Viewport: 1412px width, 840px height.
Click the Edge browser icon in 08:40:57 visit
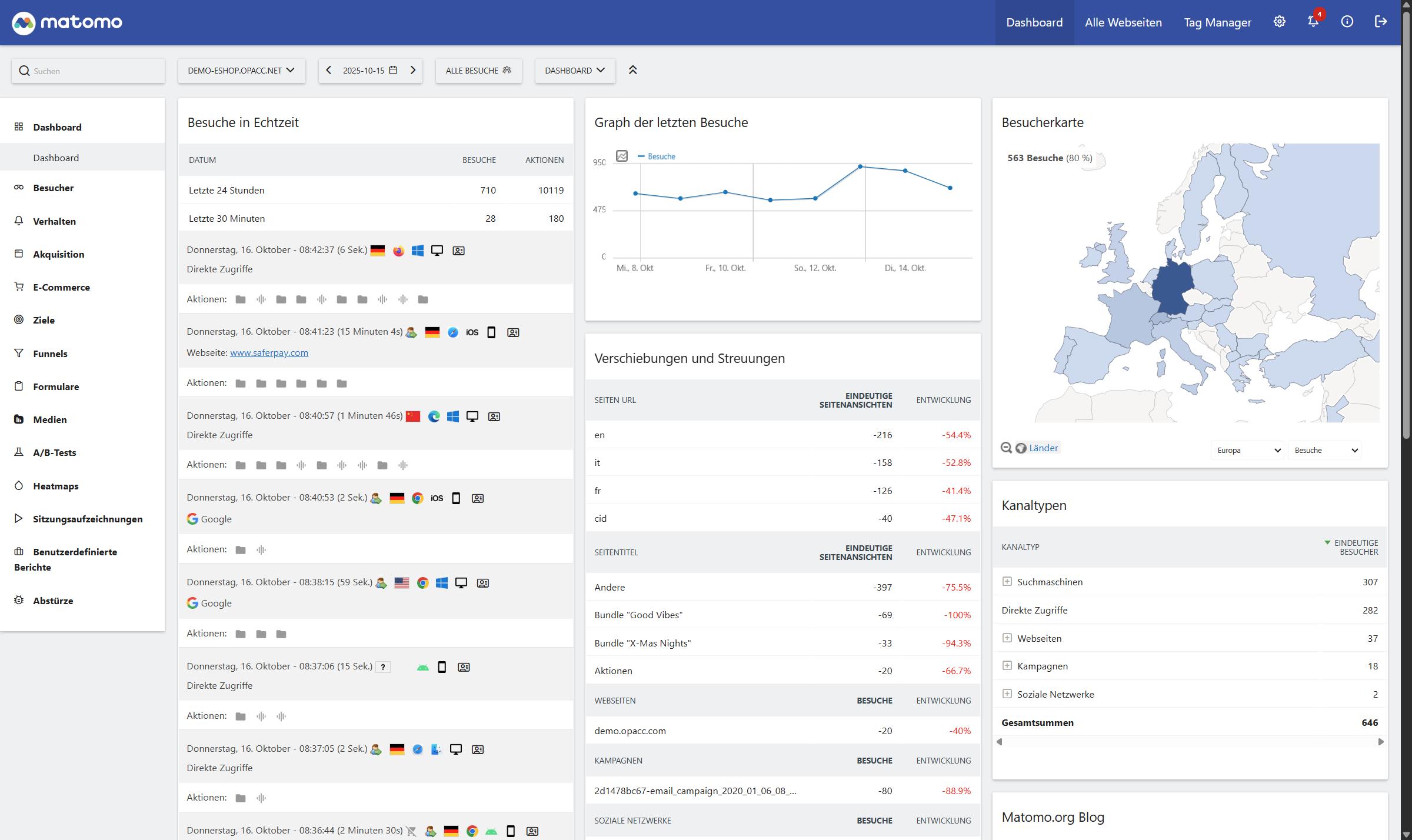coord(434,416)
